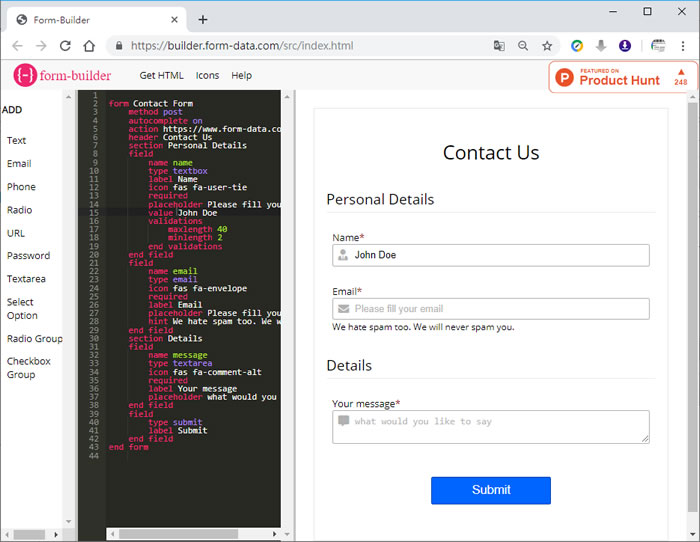Open a new browser tab
Viewport: 700px width, 542px height.
pos(203,19)
